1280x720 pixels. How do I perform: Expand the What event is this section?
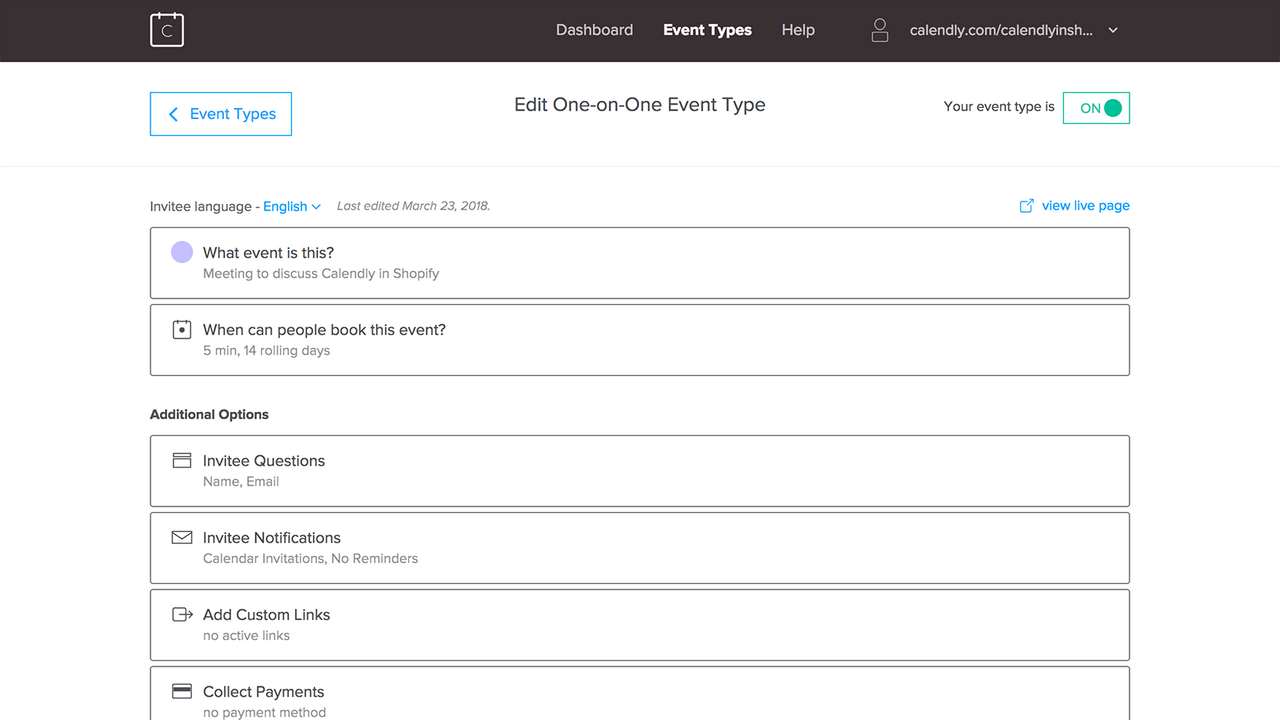pyautogui.click(x=640, y=262)
